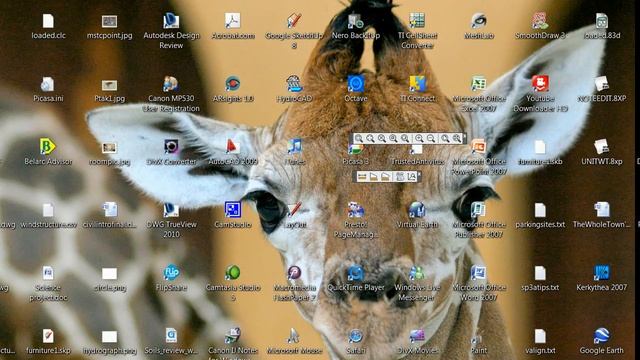Launch Autodesk Design Review shortcut
The image size is (640, 360).
[171, 21]
